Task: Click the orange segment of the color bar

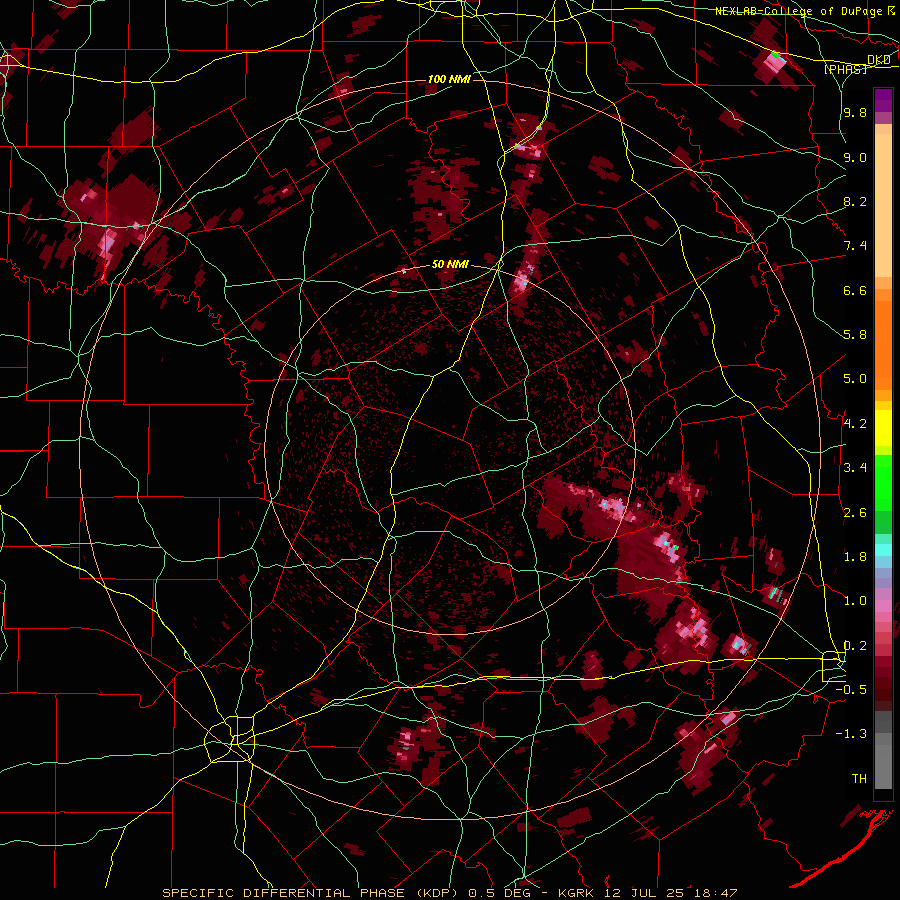Action: tap(883, 344)
